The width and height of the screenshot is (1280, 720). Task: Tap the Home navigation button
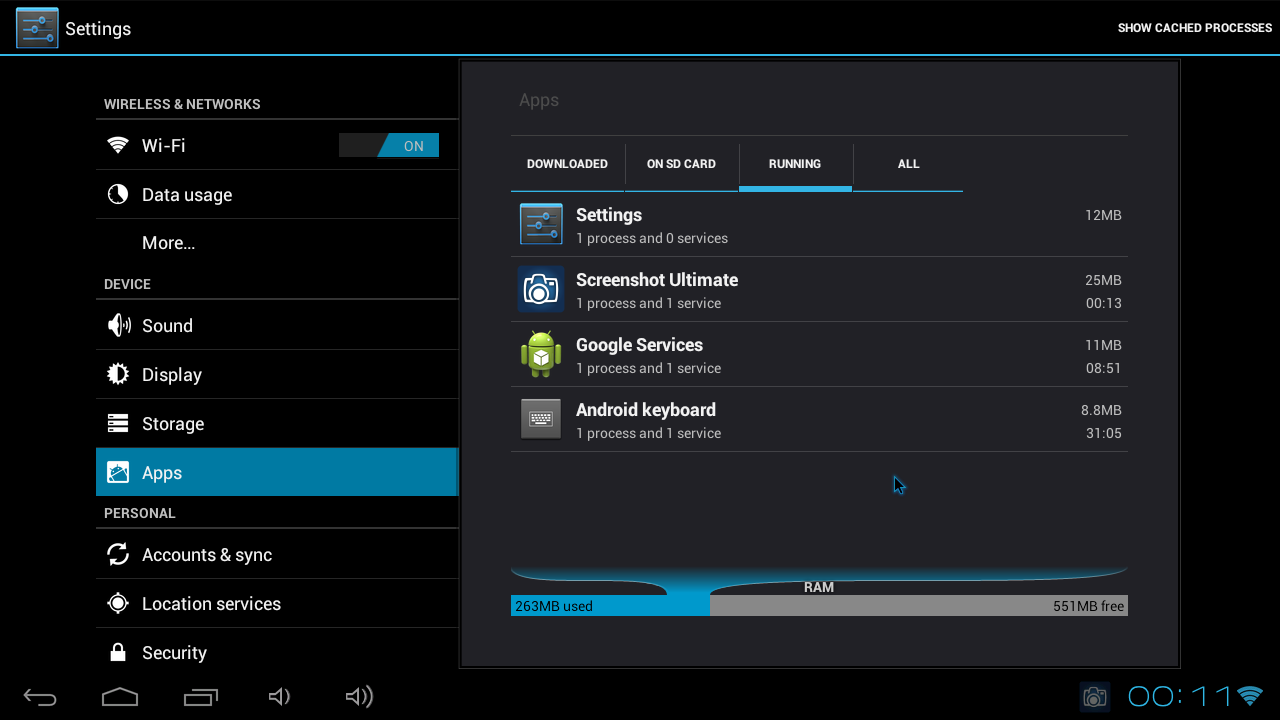pyautogui.click(x=120, y=697)
